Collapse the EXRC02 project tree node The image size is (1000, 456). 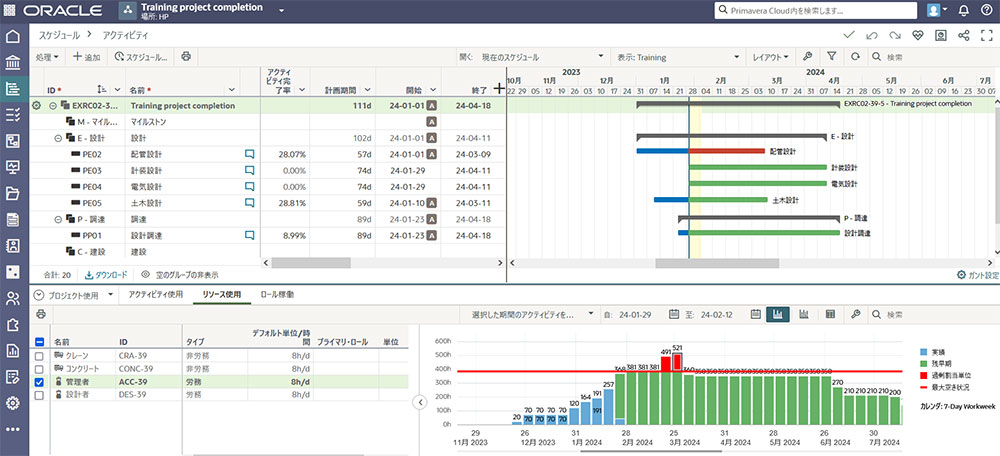click(x=53, y=106)
